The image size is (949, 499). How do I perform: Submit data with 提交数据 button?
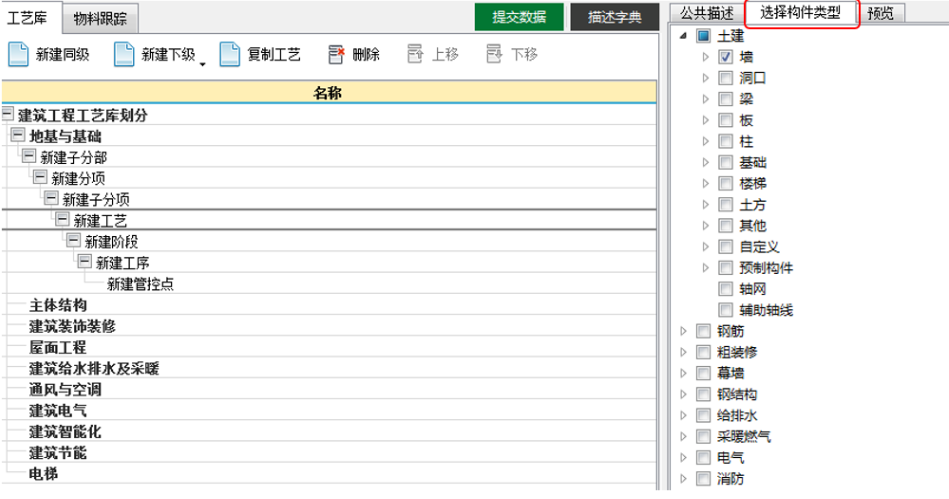(x=519, y=17)
